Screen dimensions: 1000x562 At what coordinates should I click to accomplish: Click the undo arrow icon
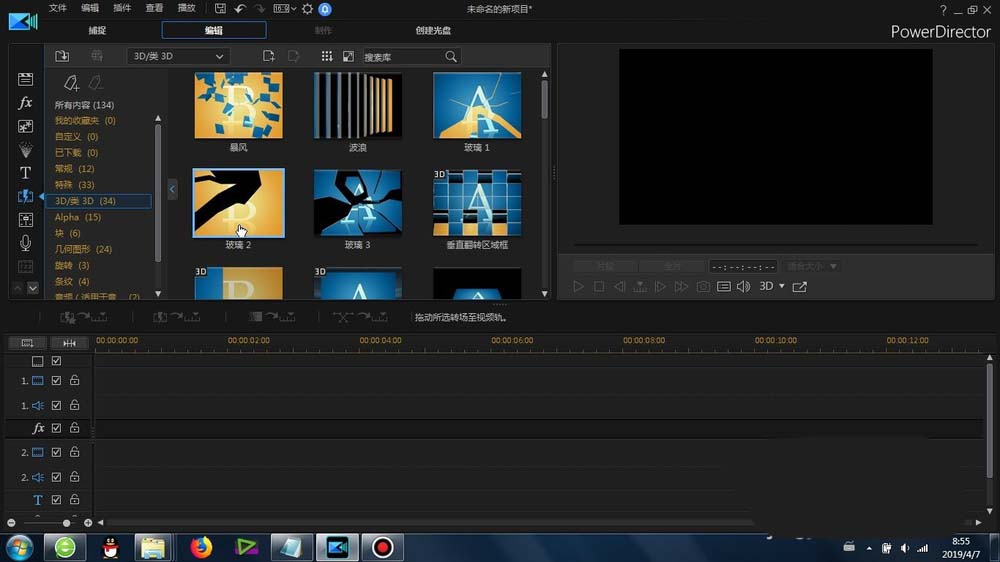pos(240,8)
